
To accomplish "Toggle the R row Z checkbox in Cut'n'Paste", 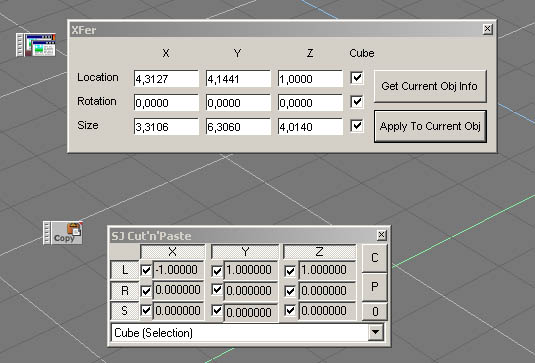I will [x=290, y=291].
